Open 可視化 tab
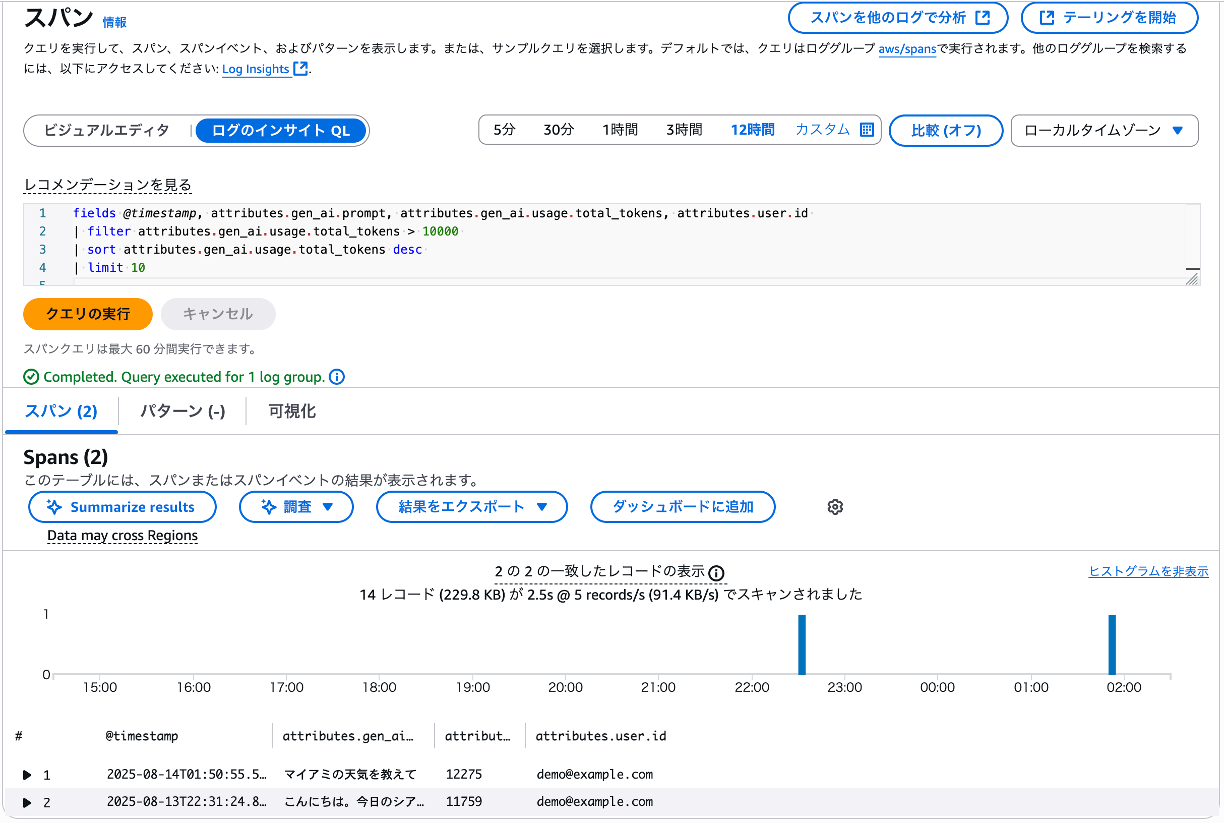The height and width of the screenshot is (824, 1224). point(292,411)
